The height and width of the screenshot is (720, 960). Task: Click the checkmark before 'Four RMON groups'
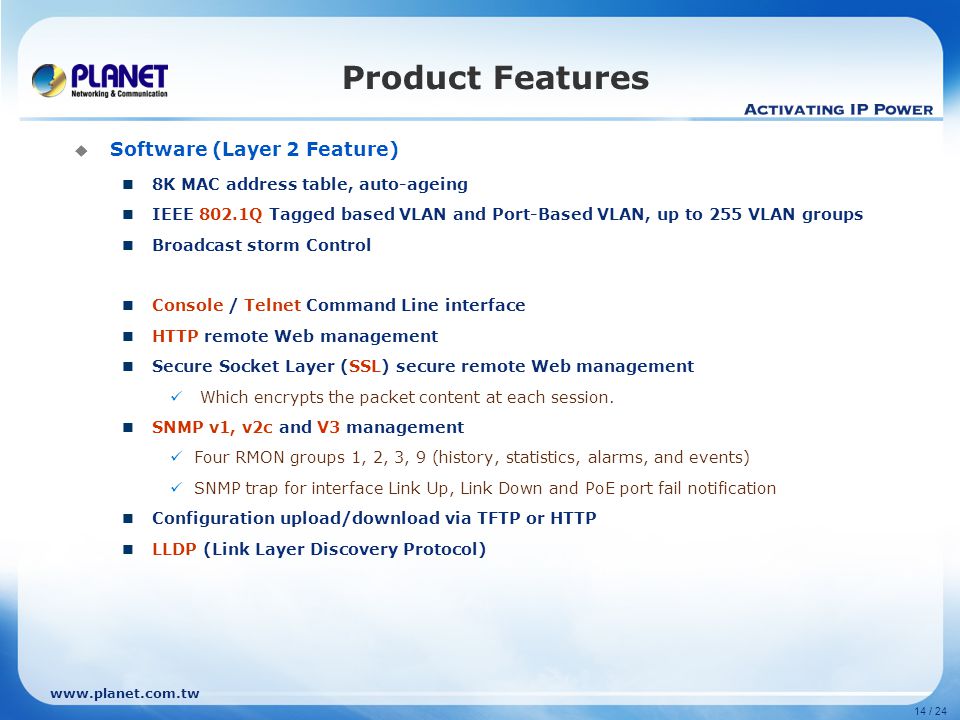point(177,457)
